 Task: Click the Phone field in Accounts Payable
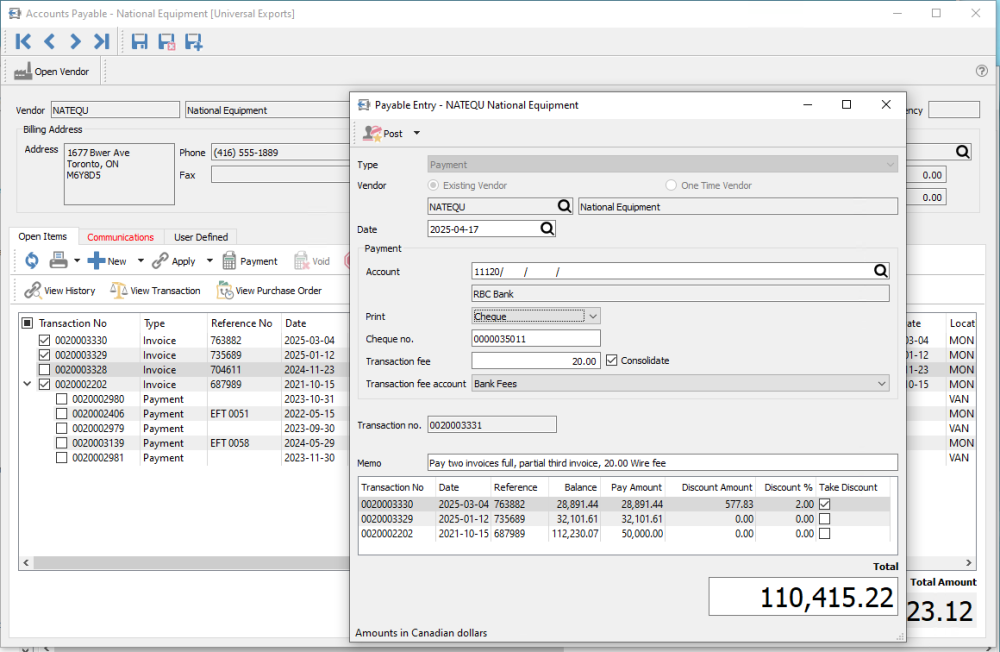click(x=281, y=152)
